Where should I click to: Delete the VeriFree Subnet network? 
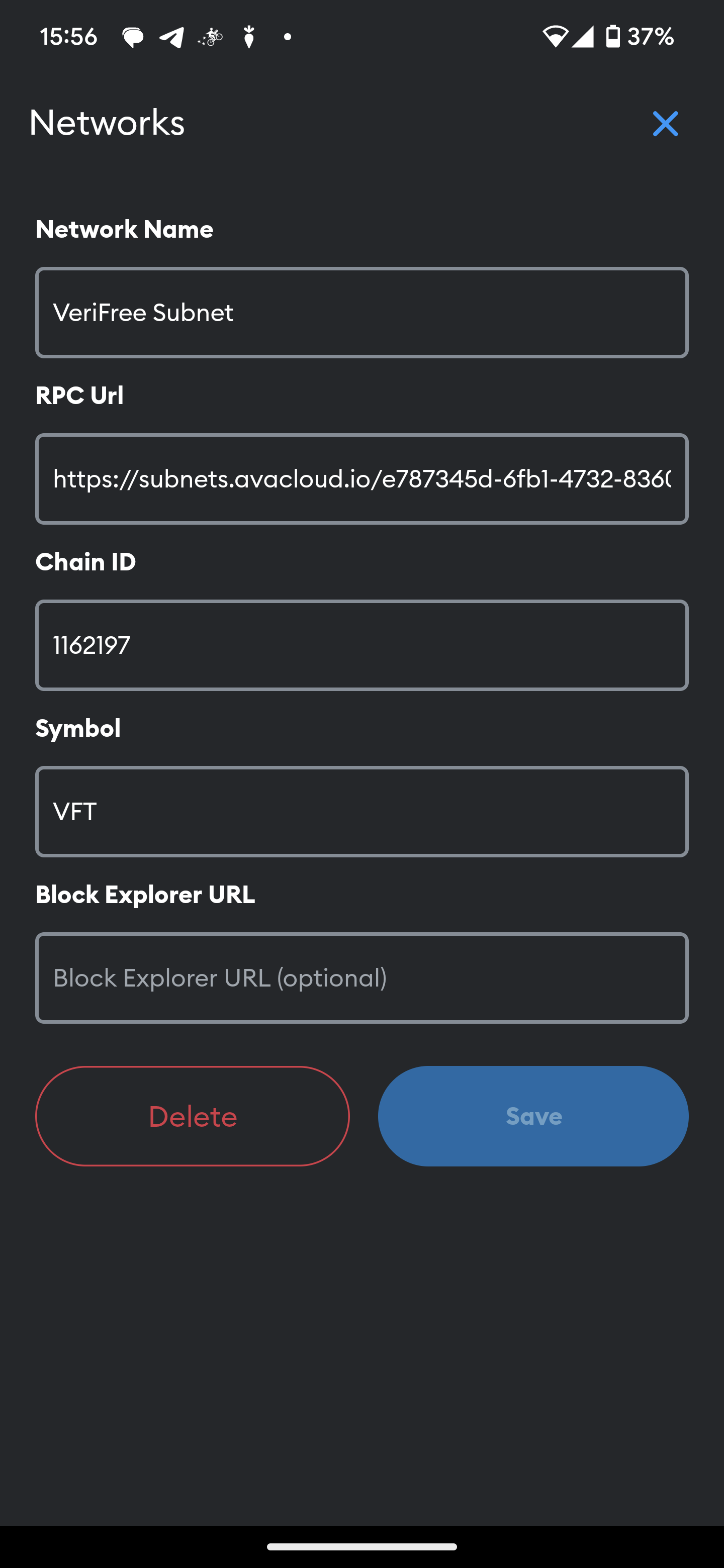[x=193, y=1116]
